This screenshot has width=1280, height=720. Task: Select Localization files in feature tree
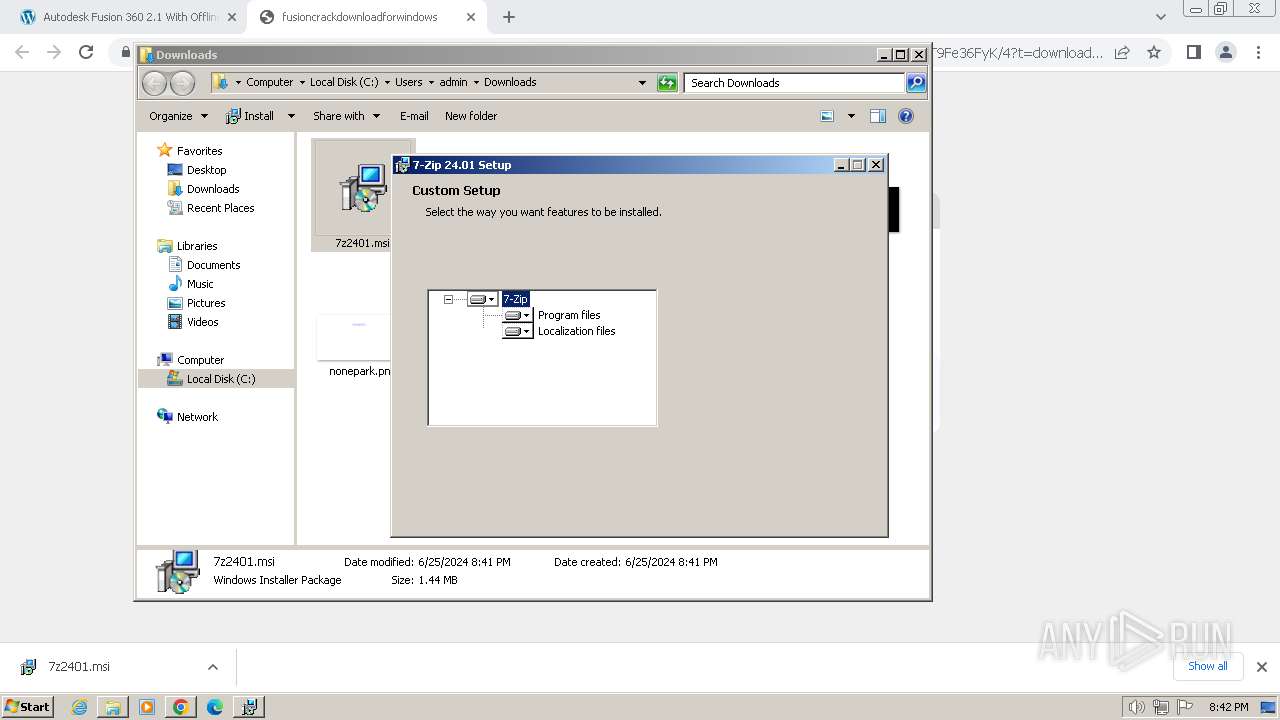pos(576,331)
